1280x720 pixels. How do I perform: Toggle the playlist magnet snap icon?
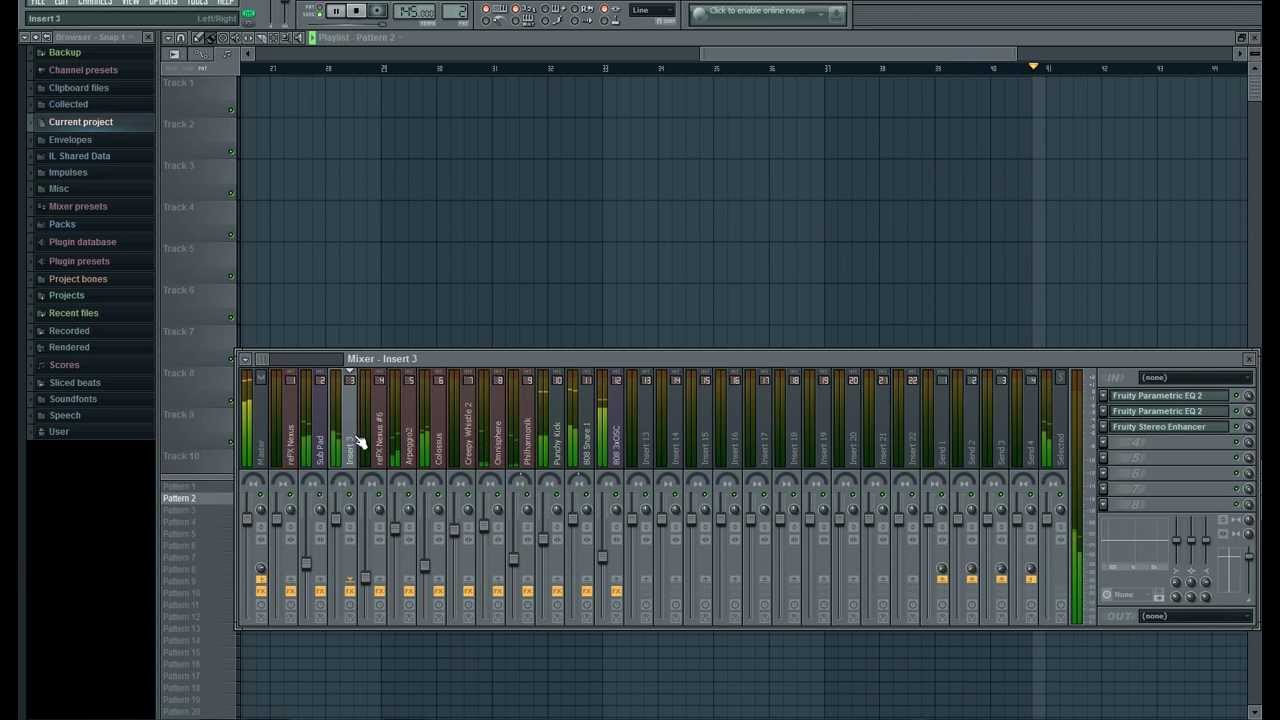click(181, 38)
